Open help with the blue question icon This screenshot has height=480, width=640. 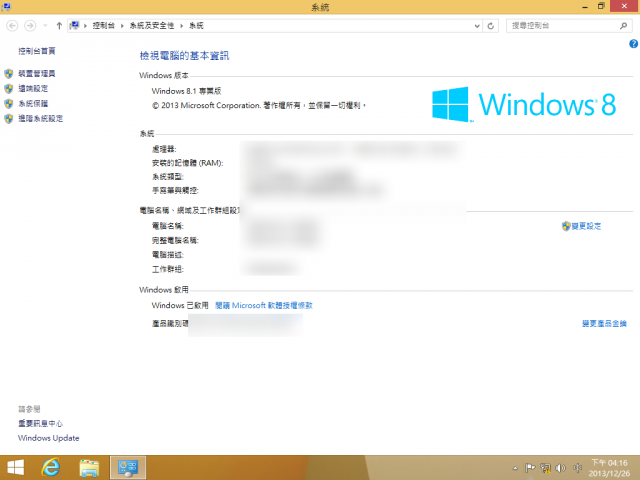tap(634, 44)
